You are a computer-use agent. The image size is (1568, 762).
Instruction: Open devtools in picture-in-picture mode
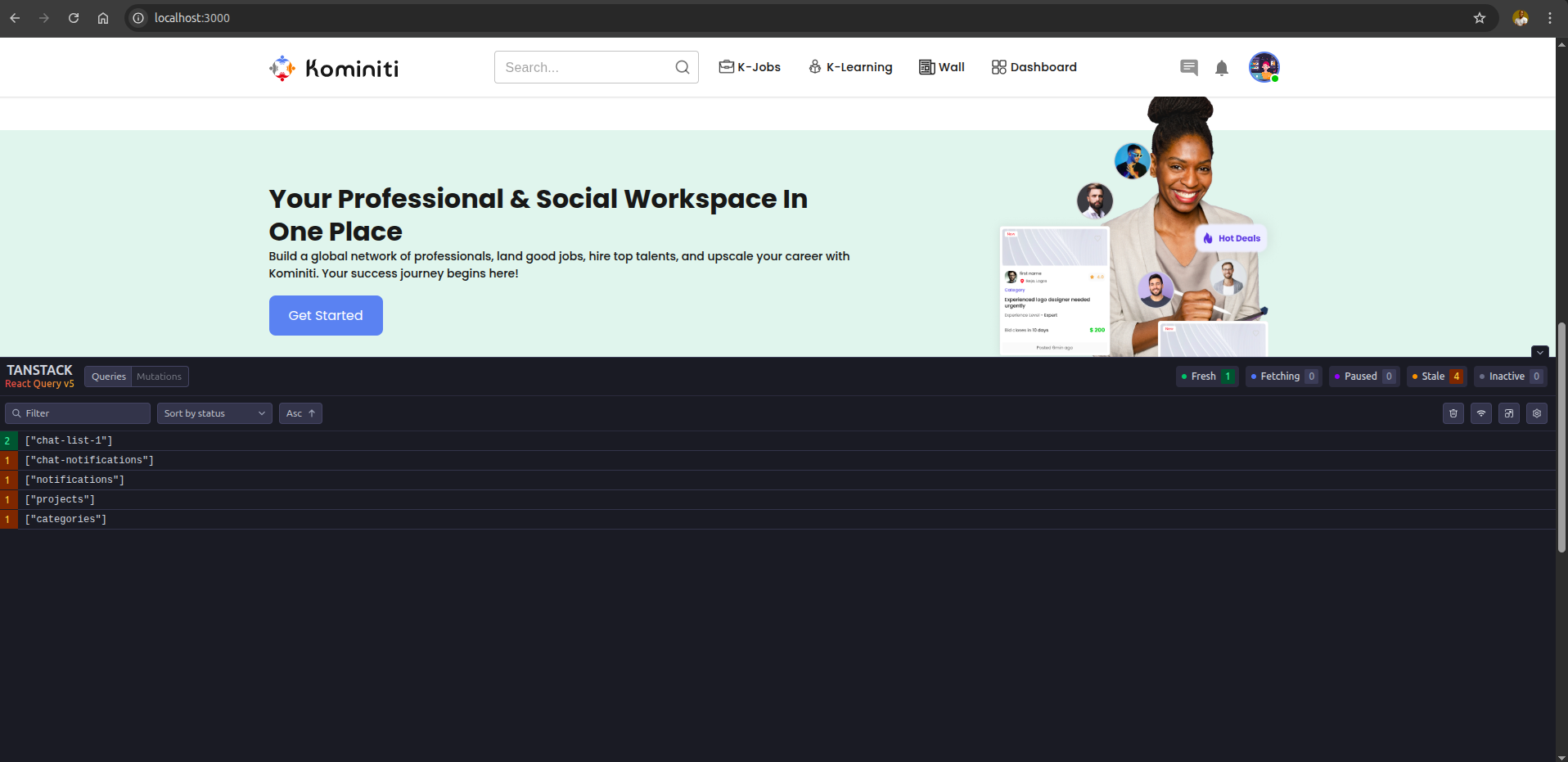tap(1508, 413)
